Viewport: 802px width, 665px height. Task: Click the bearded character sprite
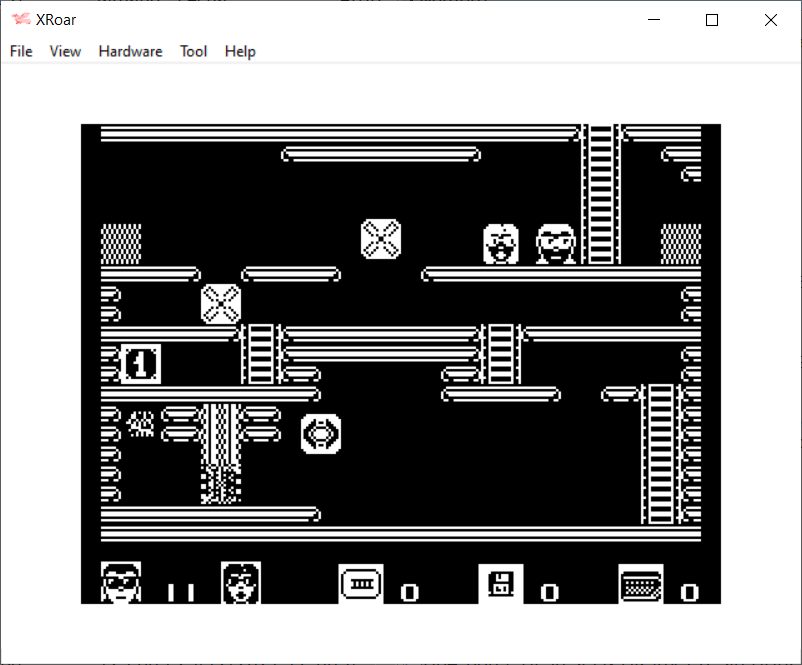[x=556, y=244]
